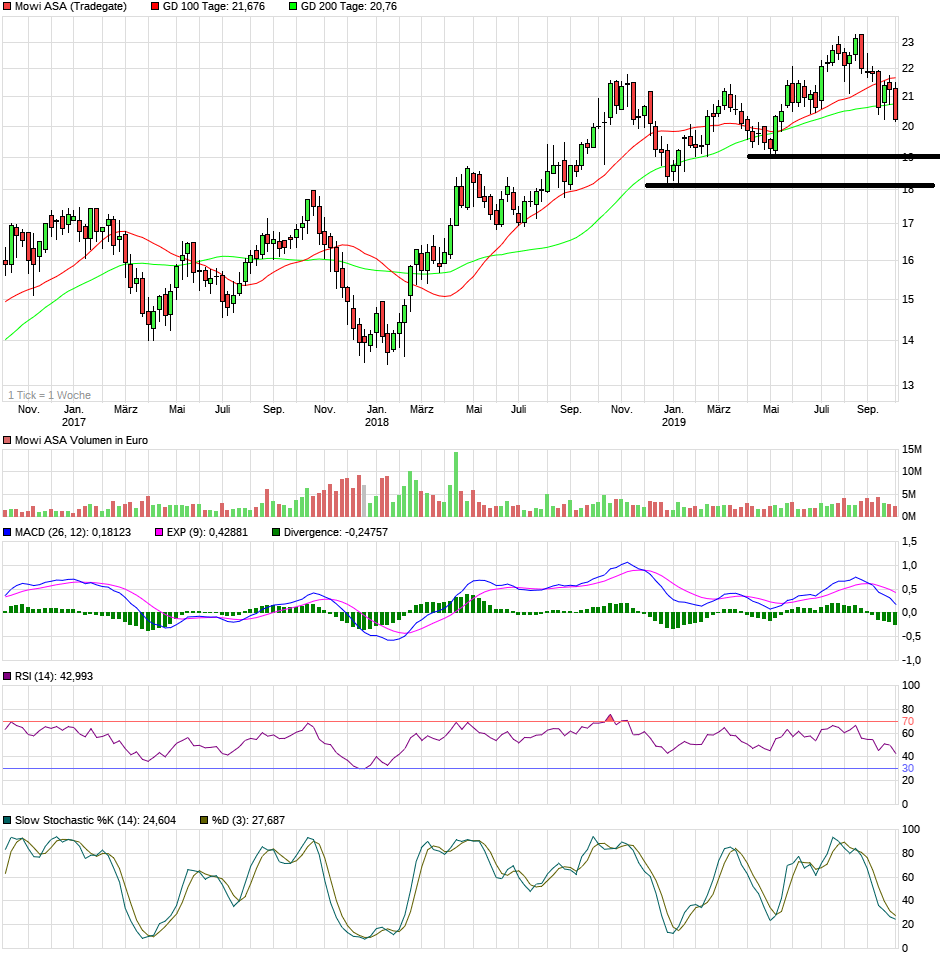940x958 pixels.
Task: Click the red Mowi ASA (Tradegate) legend swatch
Action: click(x=8, y=7)
